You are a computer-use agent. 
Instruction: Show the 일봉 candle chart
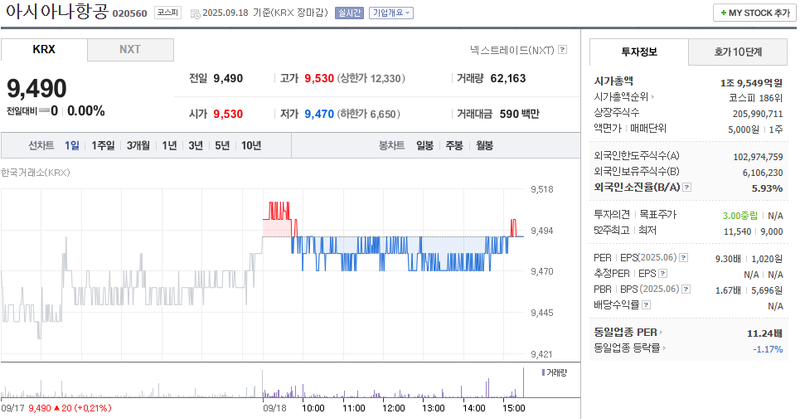(425, 145)
